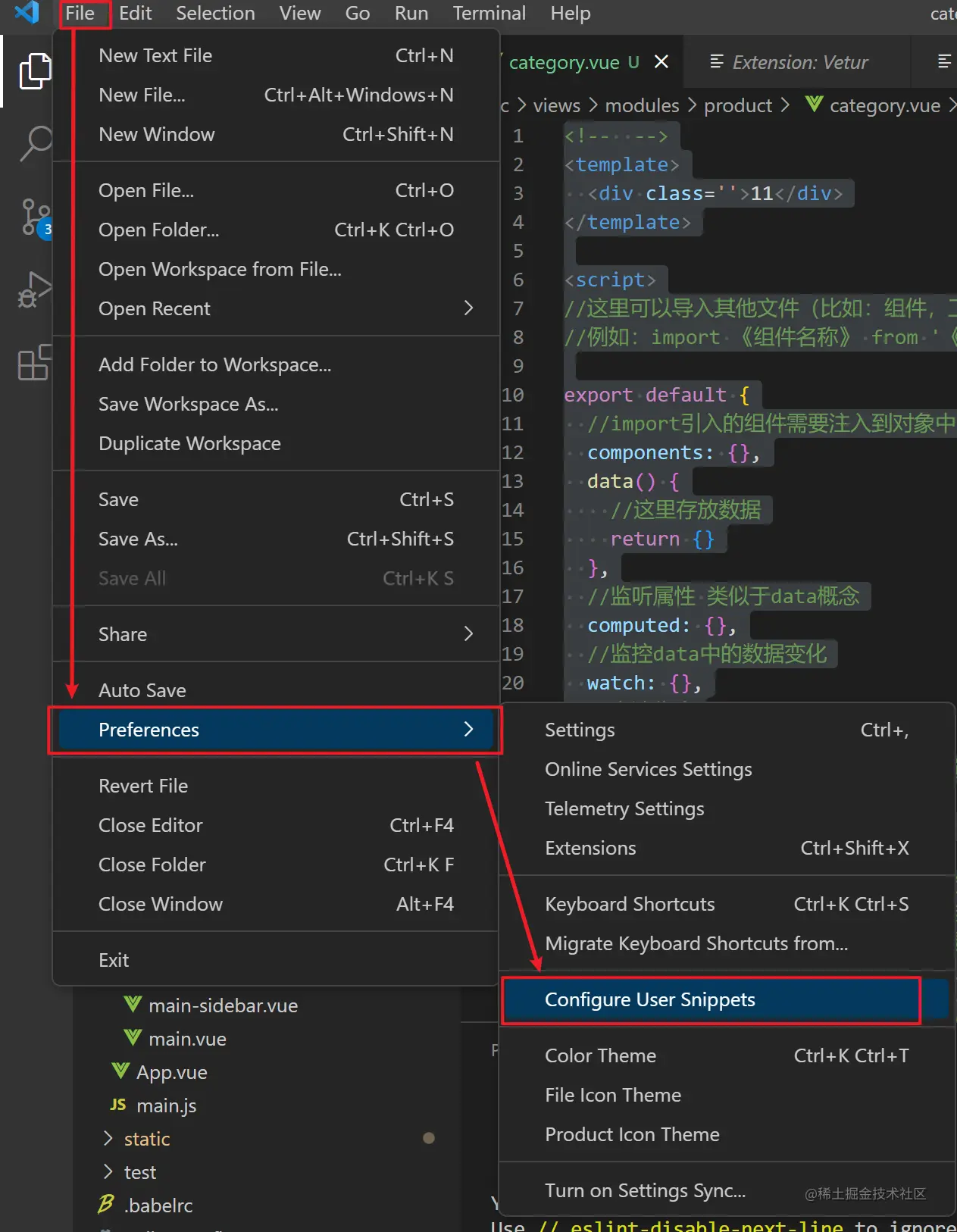Expand the Preferences submenu arrow
Screen dimensions: 957x1232
click(x=468, y=729)
